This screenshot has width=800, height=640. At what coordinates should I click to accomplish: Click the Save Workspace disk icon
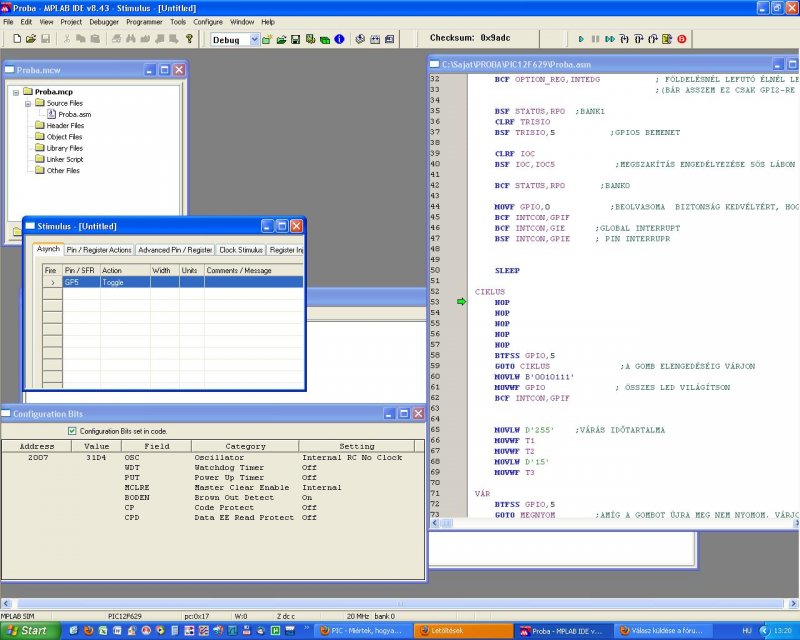pos(295,39)
